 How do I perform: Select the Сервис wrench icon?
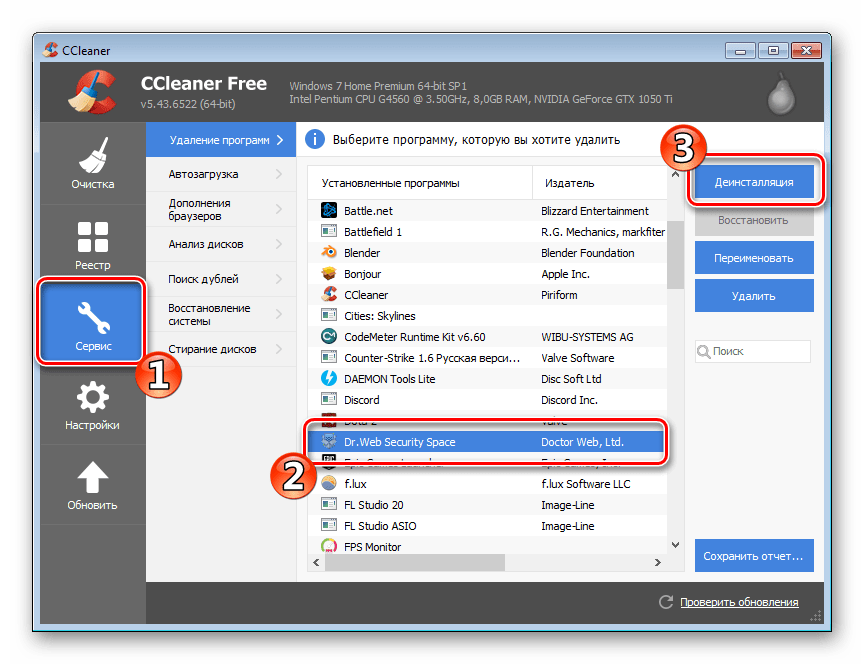click(x=92, y=317)
